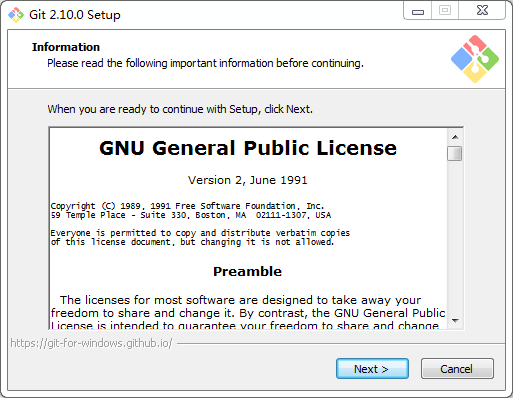Click the Version 2, June 1991 line
Screen dimensions: 513x398
(247, 180)
